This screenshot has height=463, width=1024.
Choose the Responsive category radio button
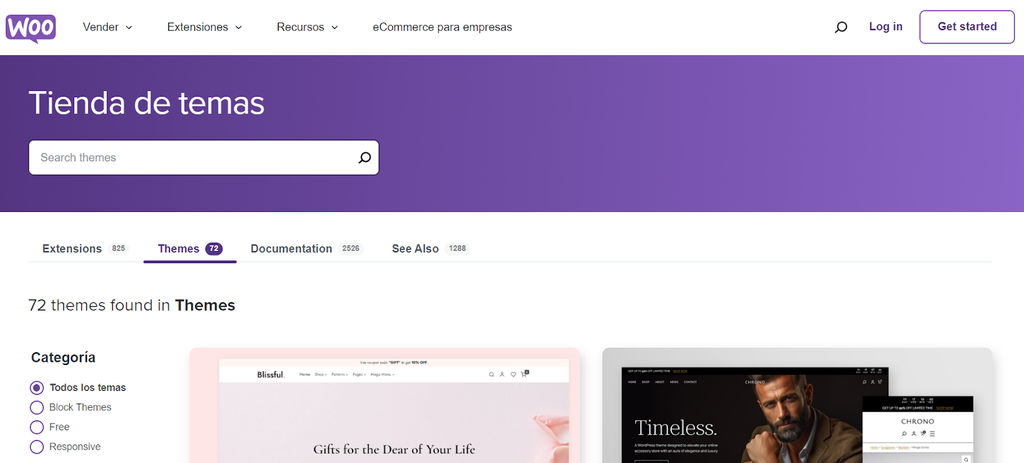tap(37, 447)
